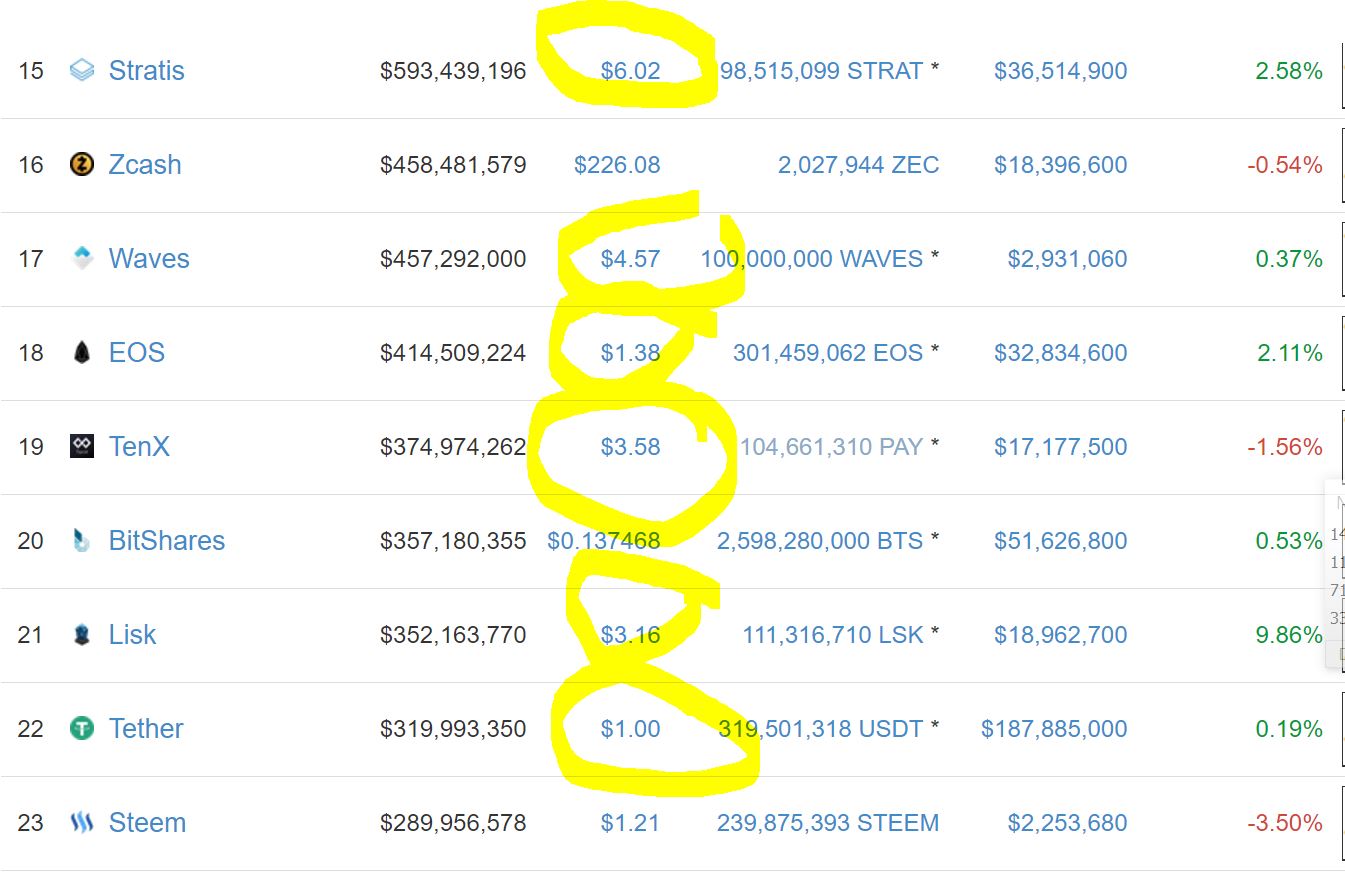Screen dimensions: 1345x874
Task: Open the TenX coin name link
Action: [139, 447]
